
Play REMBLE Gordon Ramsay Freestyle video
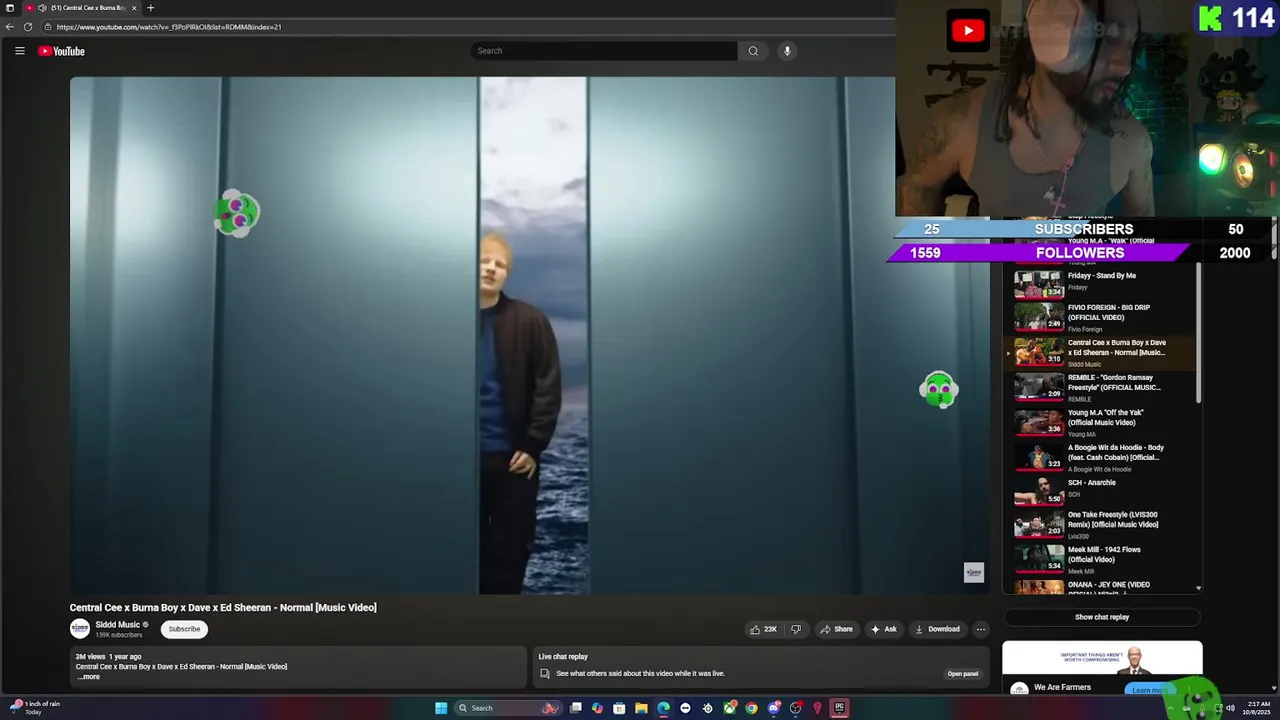[x=1100, y=387]
